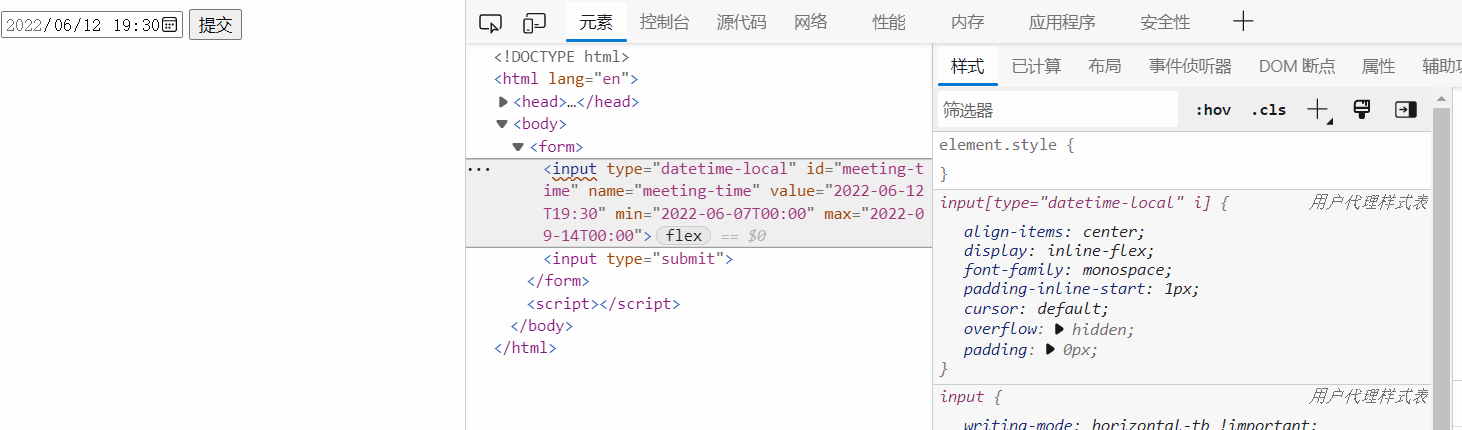Expand the head element node
Screen dimensions: 1462x430
pyautogui.click(x=503, y=102)
